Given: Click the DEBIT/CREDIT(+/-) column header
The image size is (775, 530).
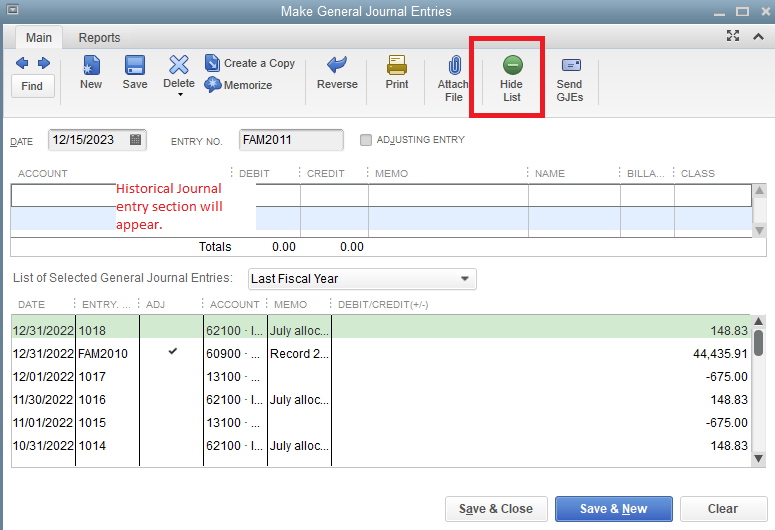Looking at the screenshot, I should [383, 305].
